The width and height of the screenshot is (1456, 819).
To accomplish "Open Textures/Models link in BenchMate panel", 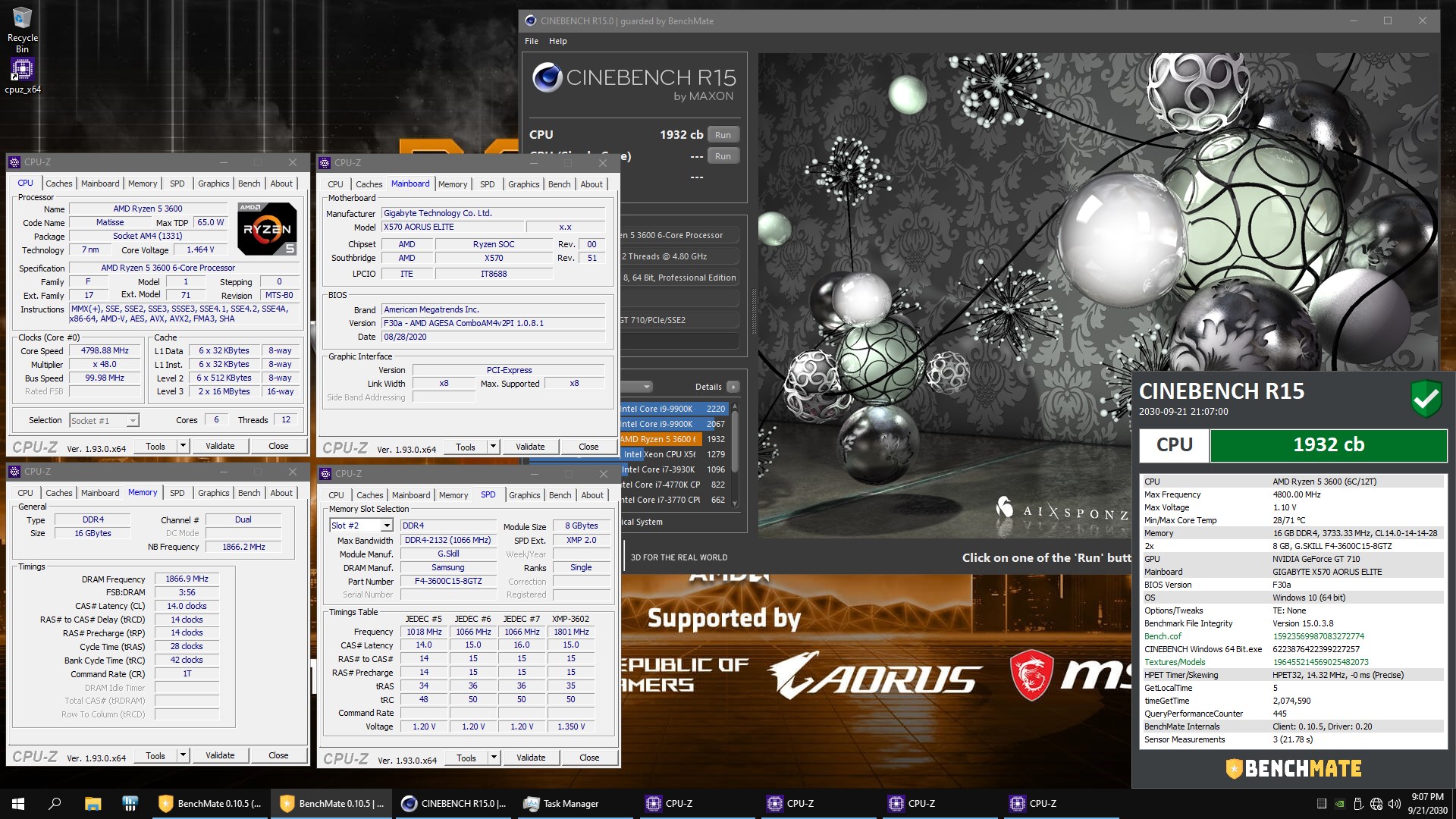I will coord(1175,662).
